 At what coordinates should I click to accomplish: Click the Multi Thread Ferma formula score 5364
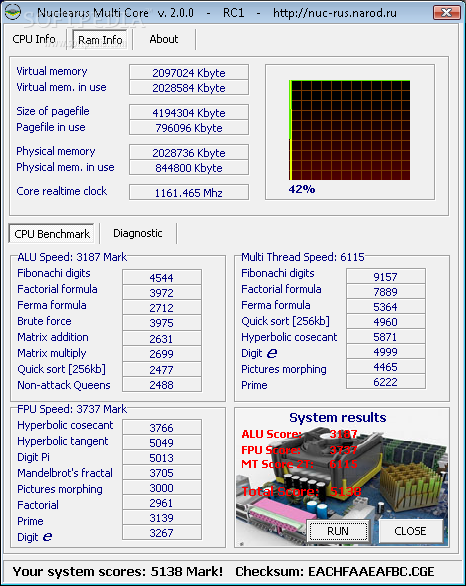[386, 306]
